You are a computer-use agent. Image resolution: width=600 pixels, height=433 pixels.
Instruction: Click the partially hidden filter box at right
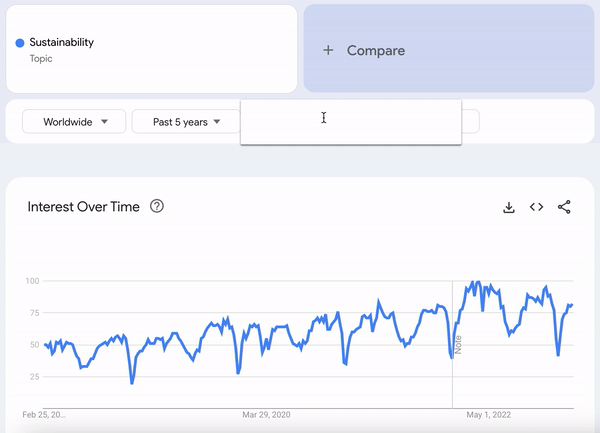click(471, 122)
